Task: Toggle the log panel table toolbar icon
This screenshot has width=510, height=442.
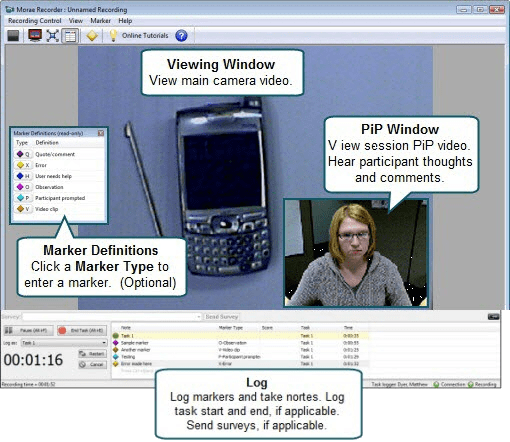Action: click(70, 36)
